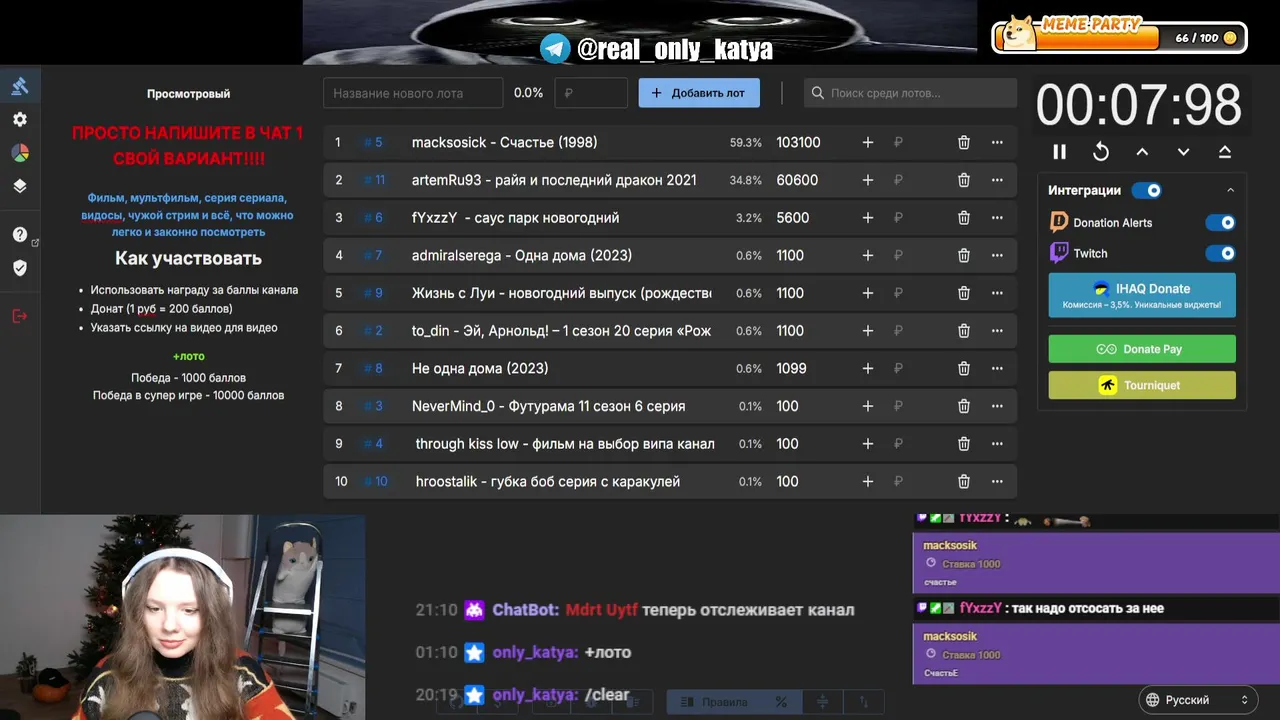Image resolution: width=1280 pixels, height=720 pixels.
Task: Delete the hroostalik губка боб lot
Action: click(x=964, y=482)
